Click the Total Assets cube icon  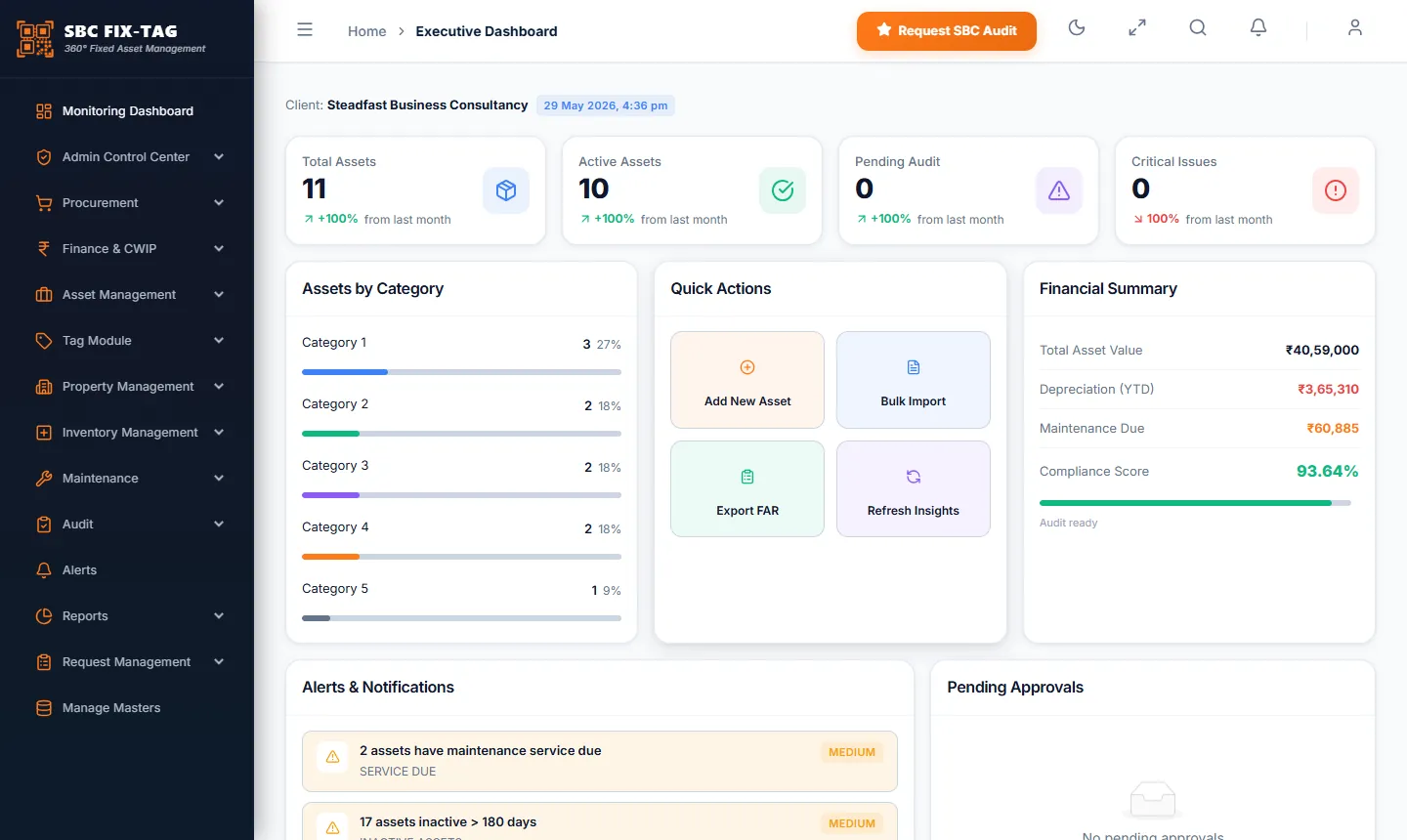(x=506, y=190)
